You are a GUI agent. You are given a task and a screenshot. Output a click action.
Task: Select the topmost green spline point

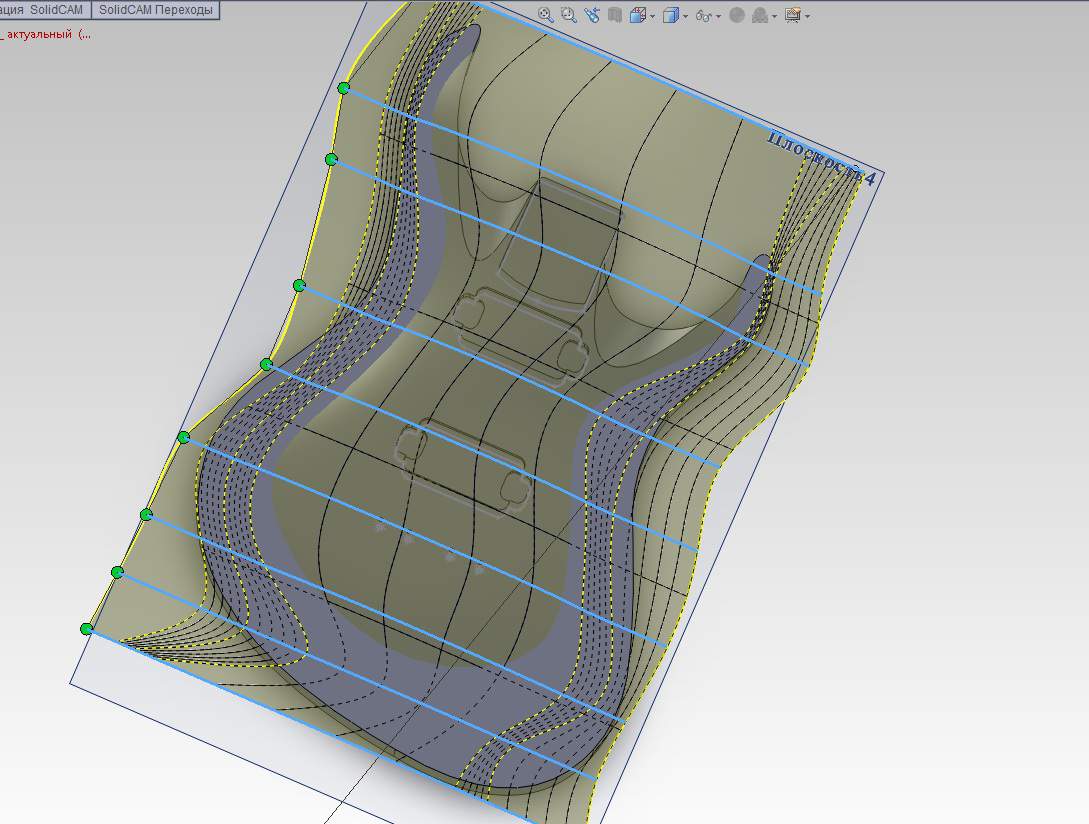344,88
